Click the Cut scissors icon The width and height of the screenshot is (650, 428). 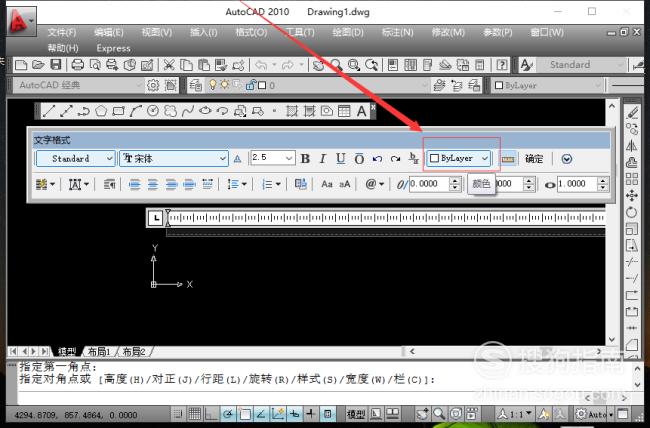[x=168, y=65]
